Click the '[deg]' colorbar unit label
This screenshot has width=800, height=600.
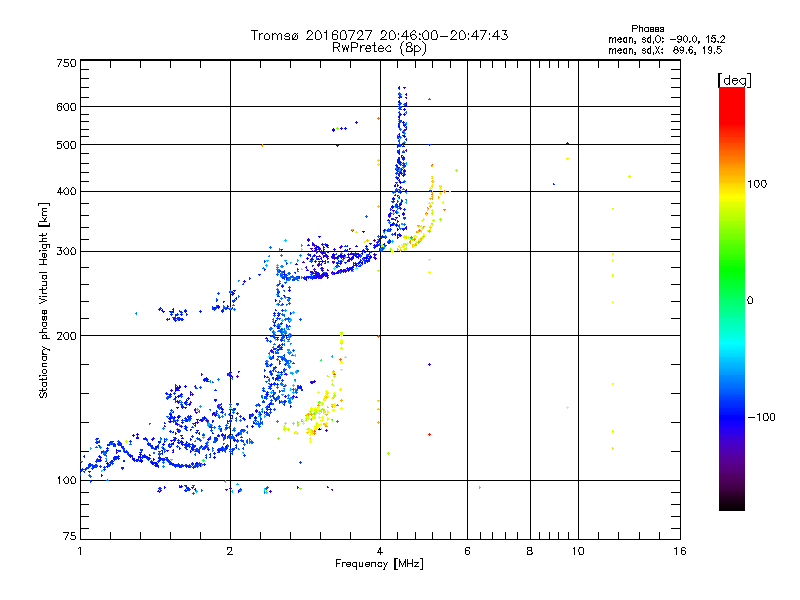pos(734,80)
